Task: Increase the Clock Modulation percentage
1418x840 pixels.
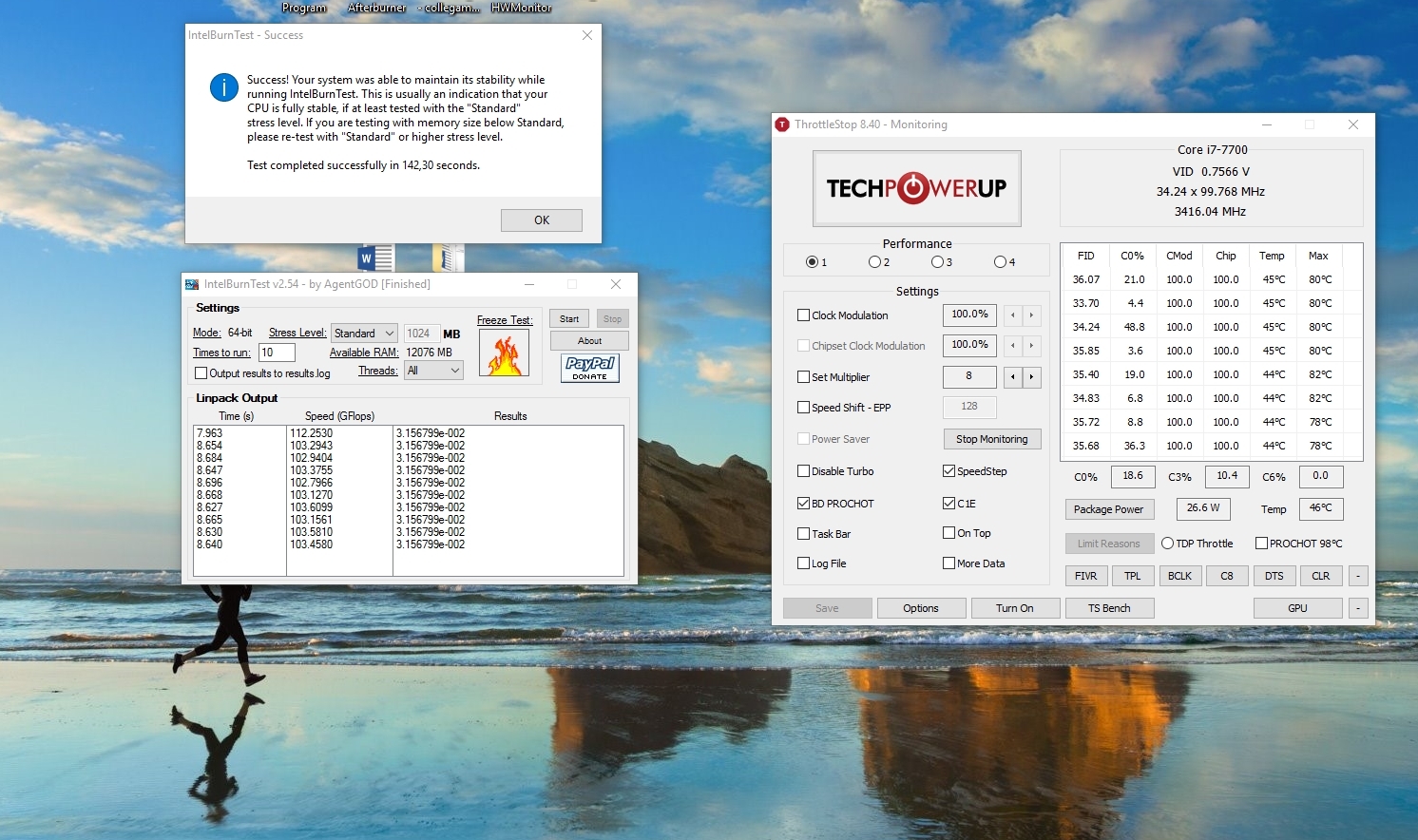Action: click(x=1031, y=315)
